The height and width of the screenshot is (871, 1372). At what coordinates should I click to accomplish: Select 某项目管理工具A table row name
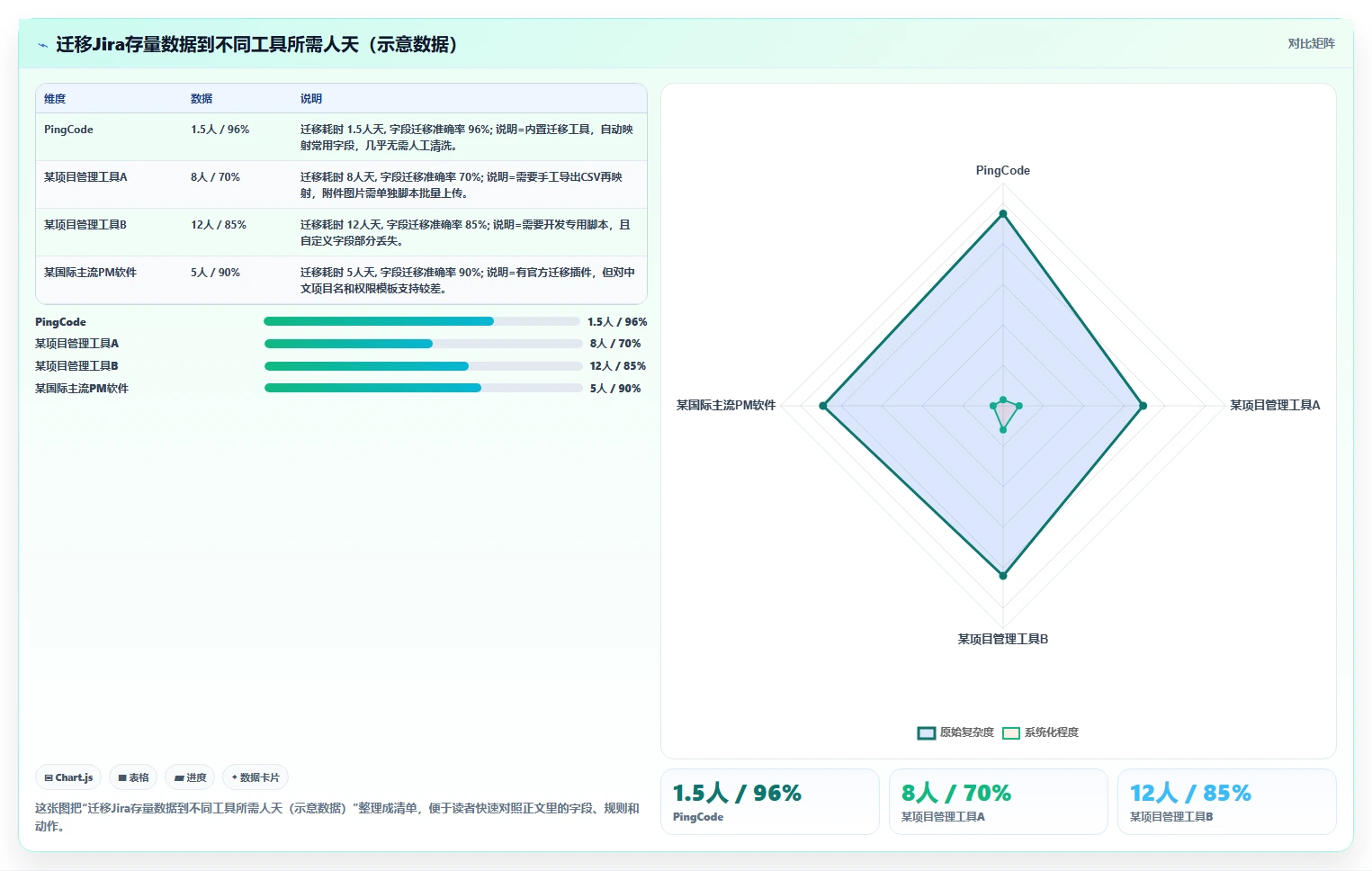(x=85, y=177)
